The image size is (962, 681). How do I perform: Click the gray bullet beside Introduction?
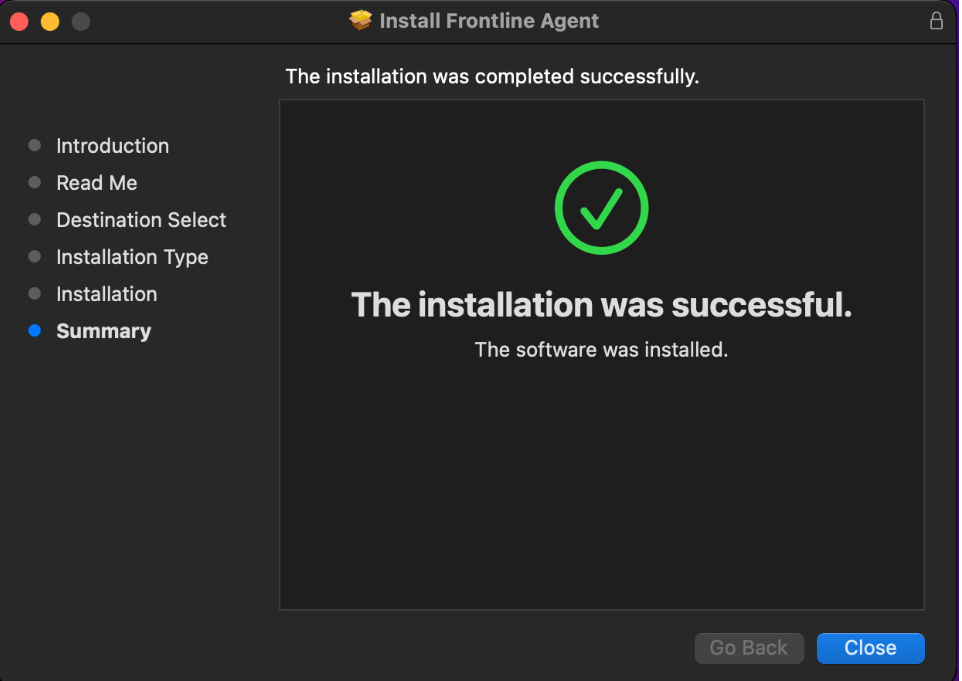(35, 146)
